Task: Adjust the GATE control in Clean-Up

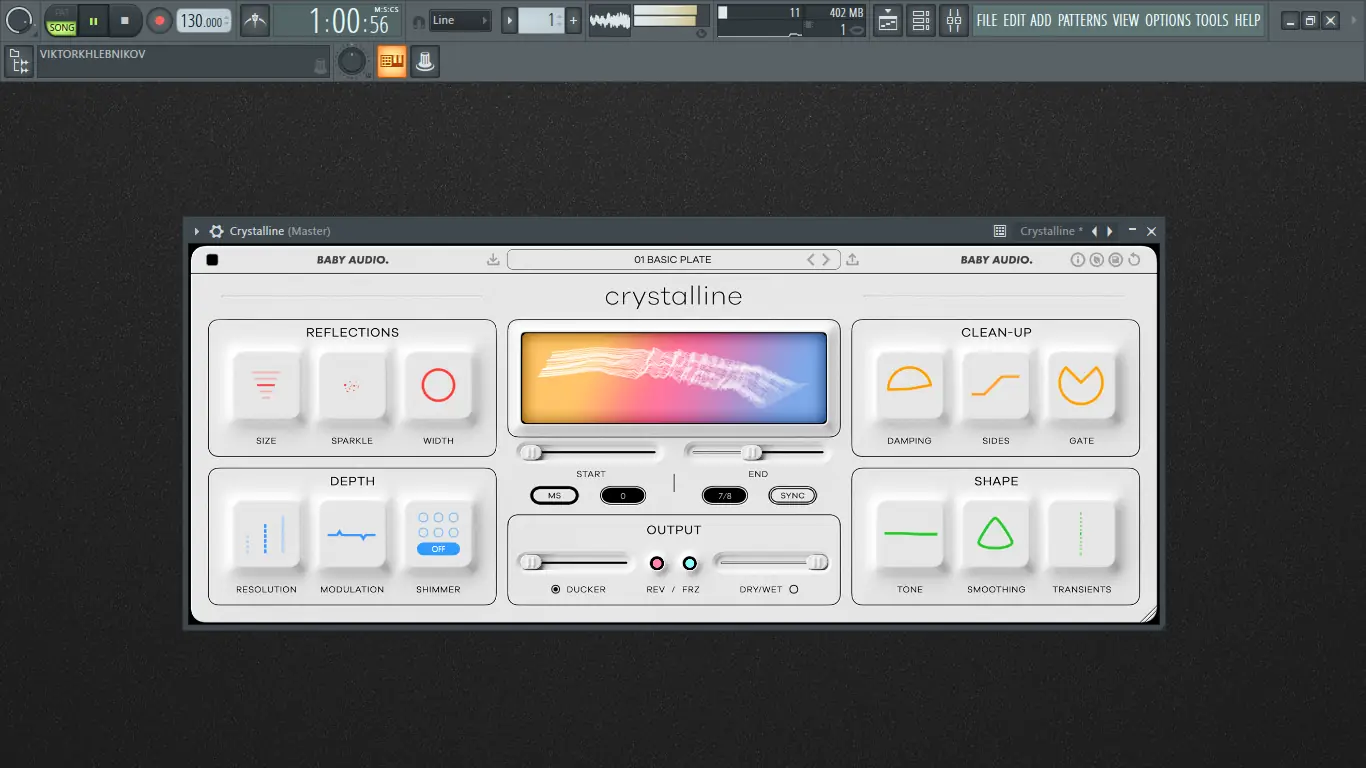Action: coord(1081,385)
